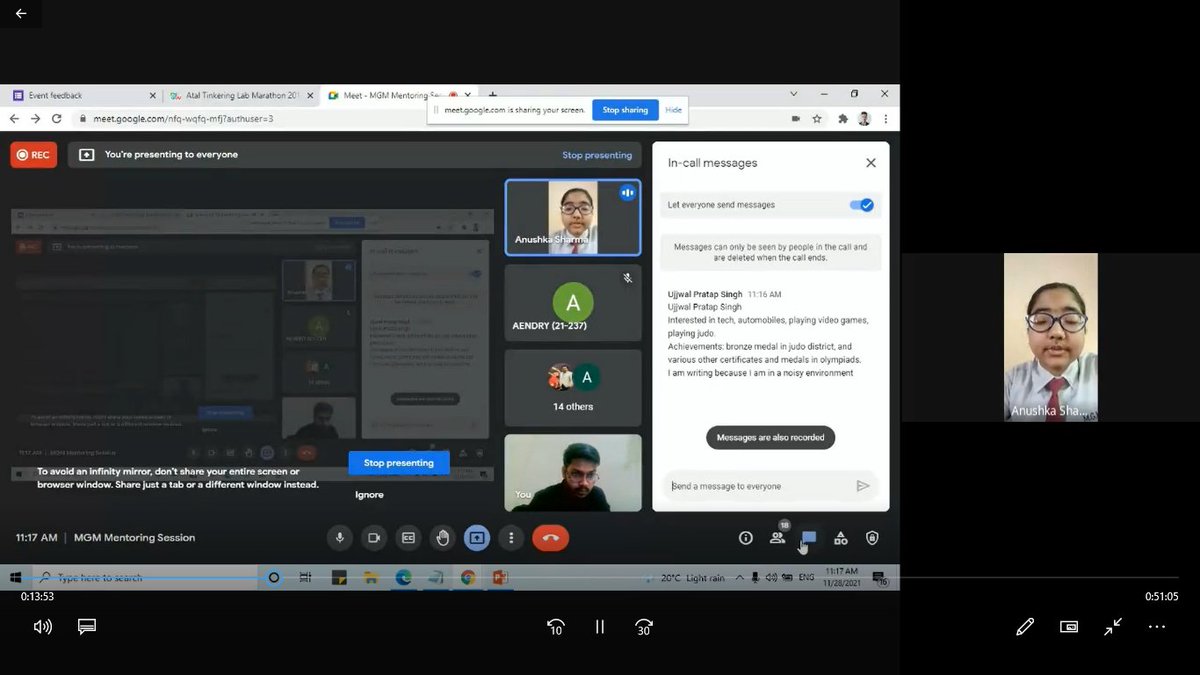
Task: Open the Chrome profile avatar
Action: (x=864, y=118)
